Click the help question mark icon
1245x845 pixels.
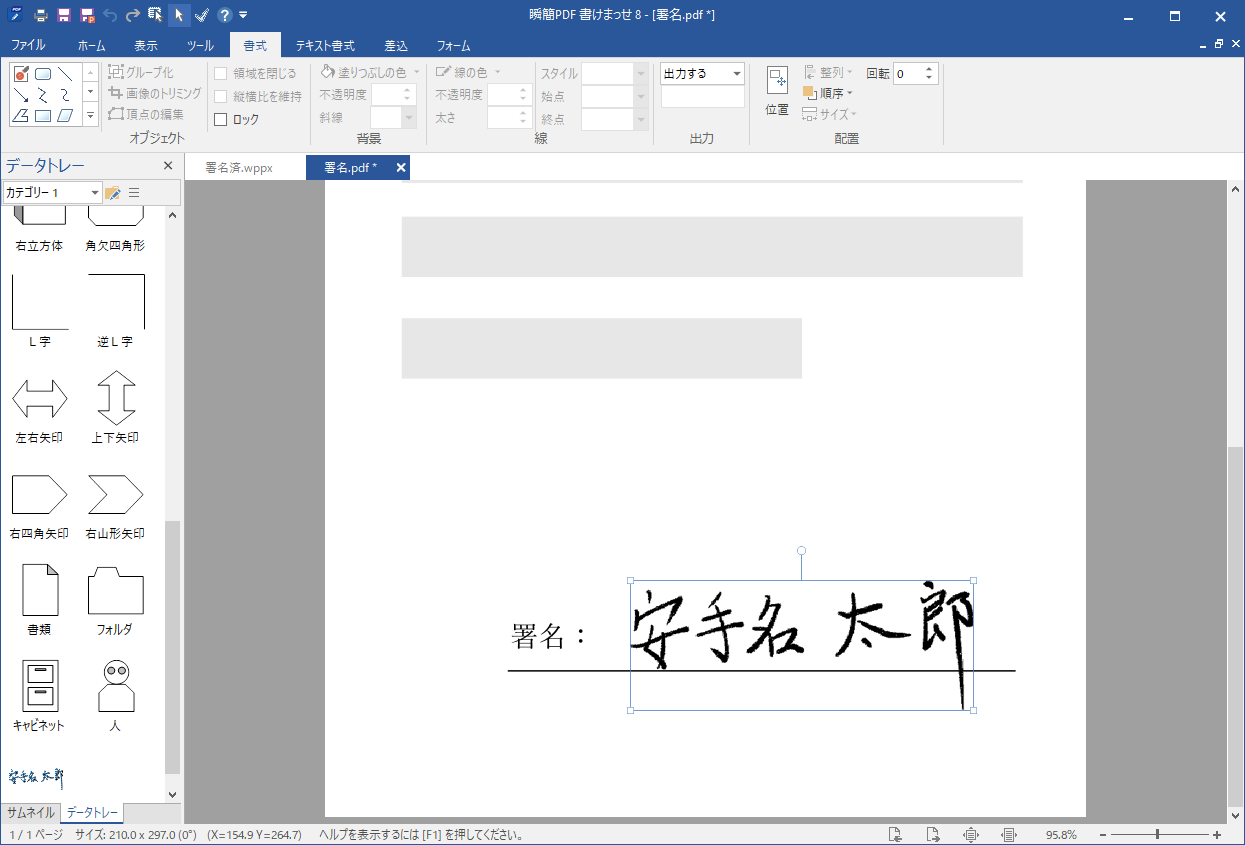(x=225, y=15)
